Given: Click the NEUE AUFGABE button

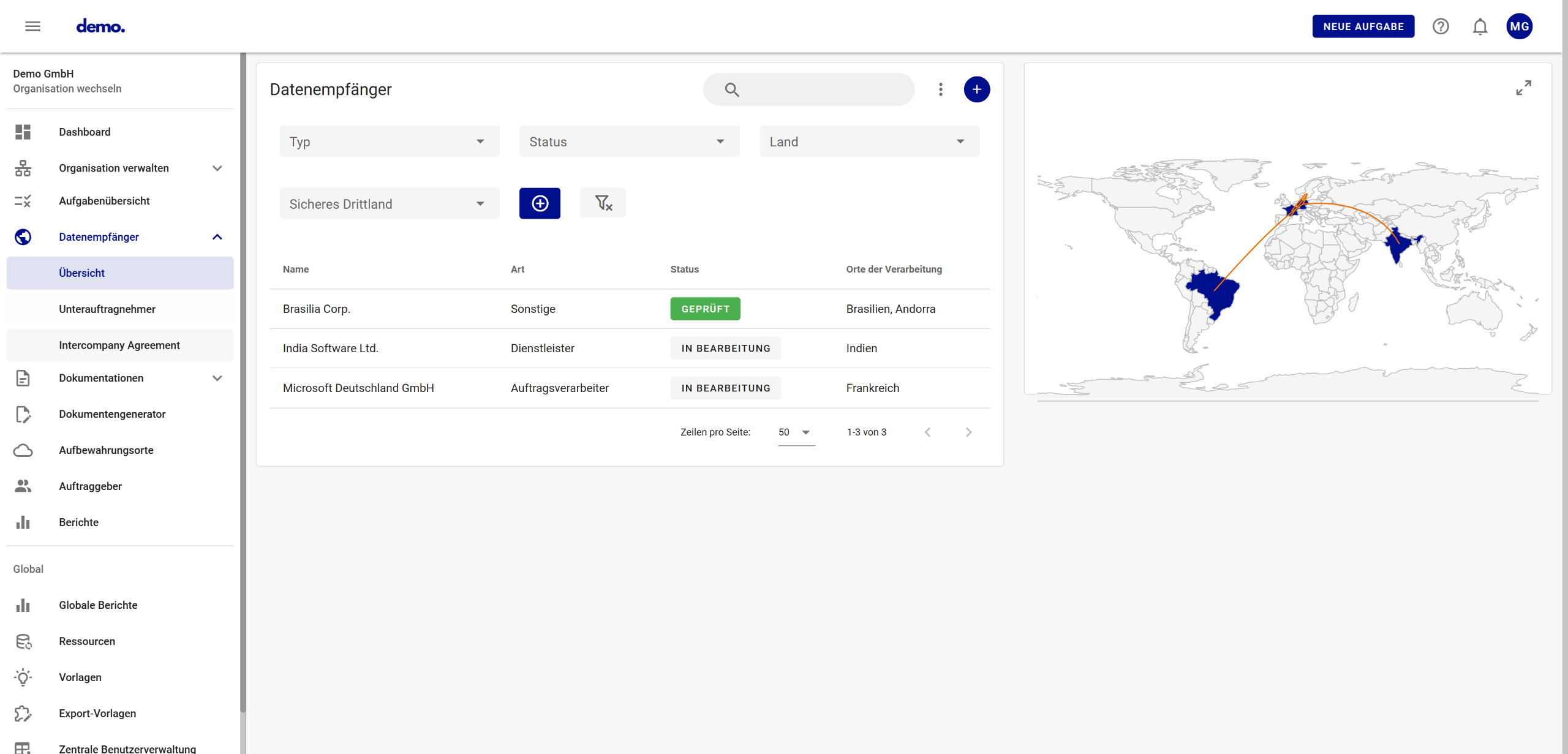Looking at the screenshot, I should [1363, 26].
